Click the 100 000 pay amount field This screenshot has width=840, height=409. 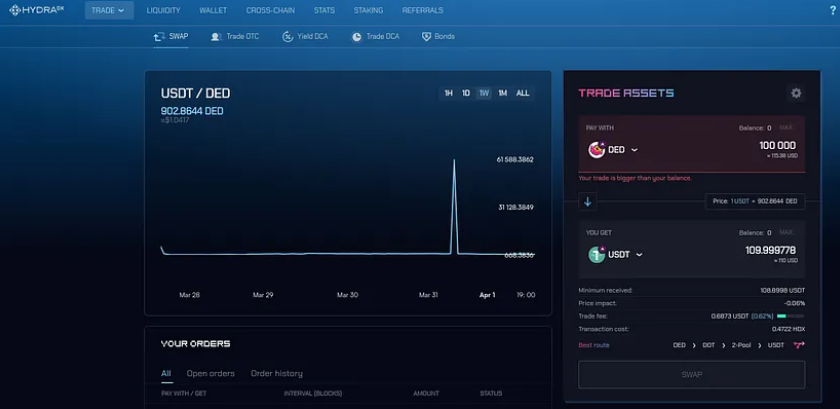tap(777, 146)
